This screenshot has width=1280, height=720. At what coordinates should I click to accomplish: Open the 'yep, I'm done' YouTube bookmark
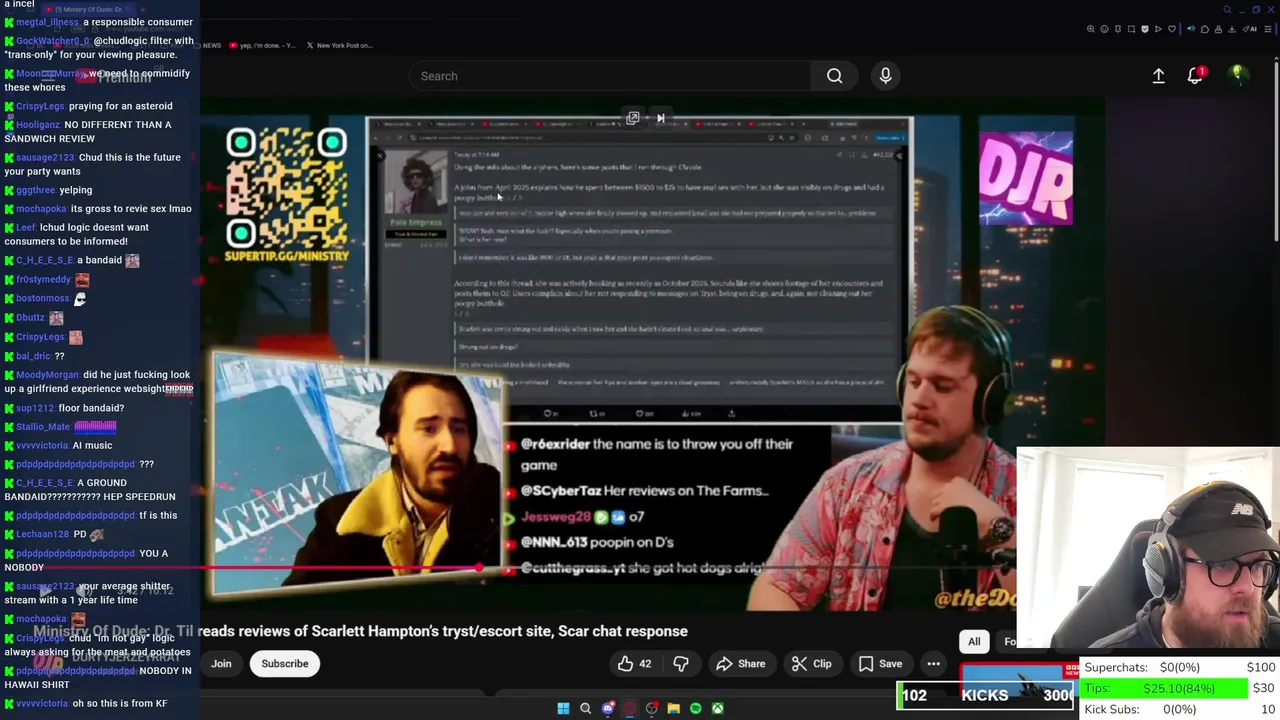262,45
